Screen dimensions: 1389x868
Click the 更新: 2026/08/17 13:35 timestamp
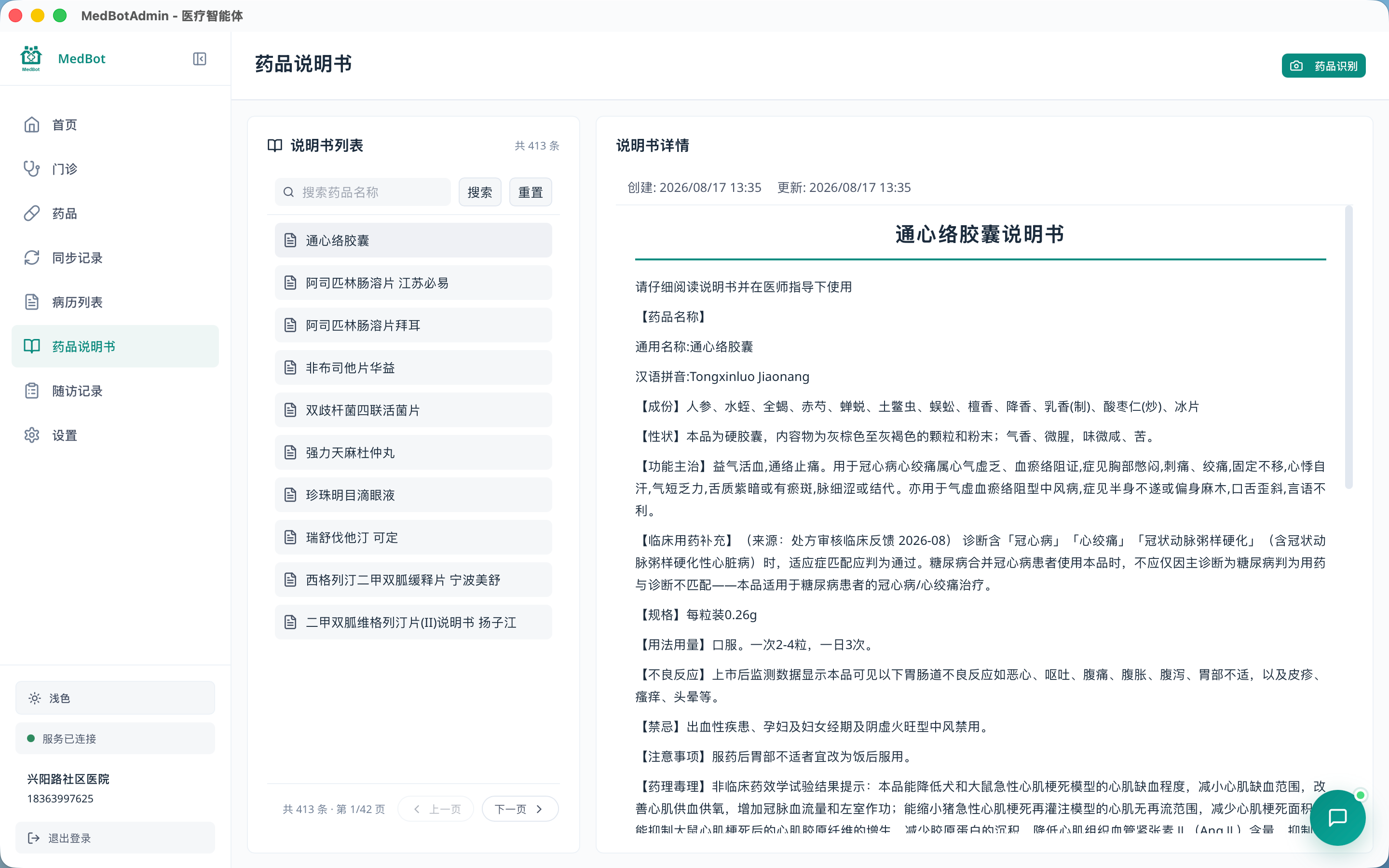(x=844, y=188)
